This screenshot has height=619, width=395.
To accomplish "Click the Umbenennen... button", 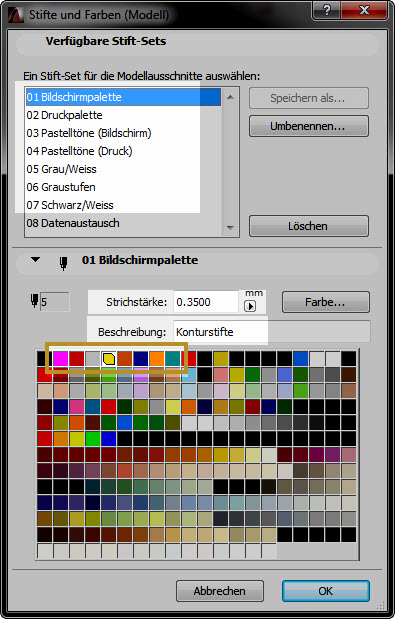I will 309,126.
